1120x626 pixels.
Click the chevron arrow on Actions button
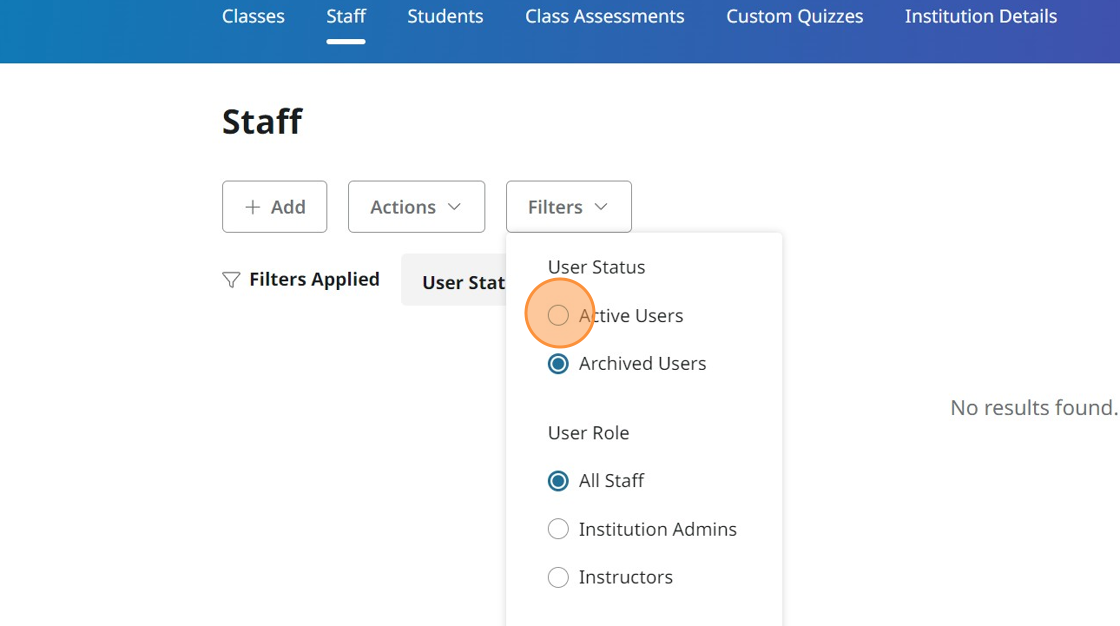pyautogui.click(x=454, y=207)
